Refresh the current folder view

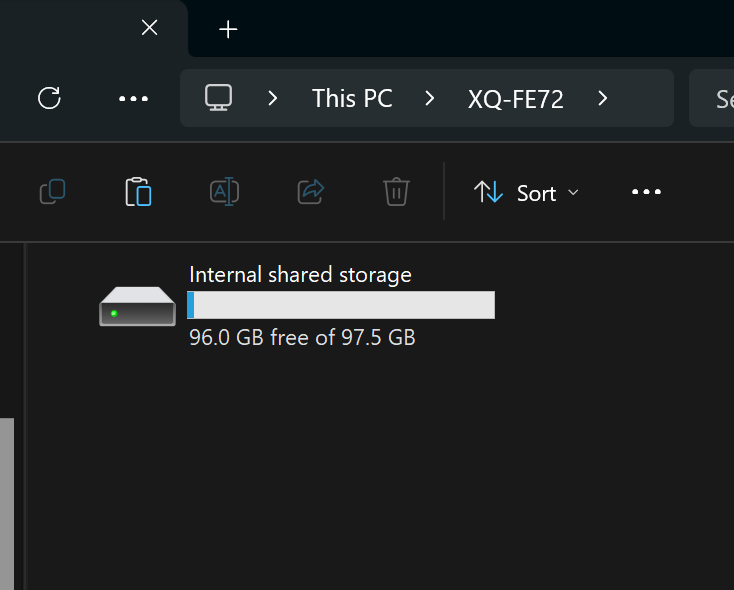point(49,98)
